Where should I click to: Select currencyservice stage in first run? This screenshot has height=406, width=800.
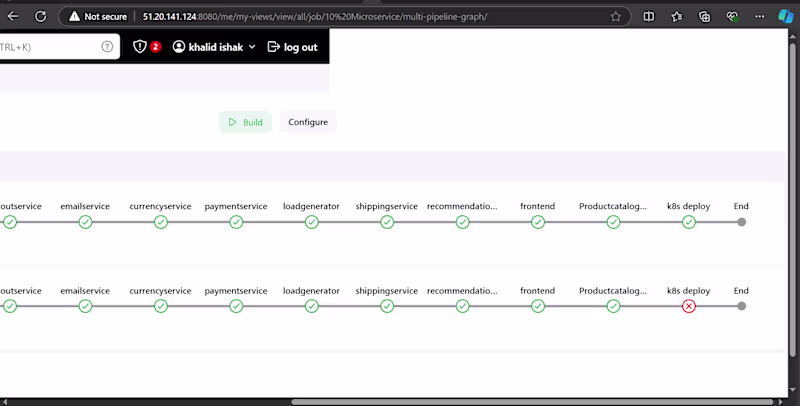tap(161, 222)
